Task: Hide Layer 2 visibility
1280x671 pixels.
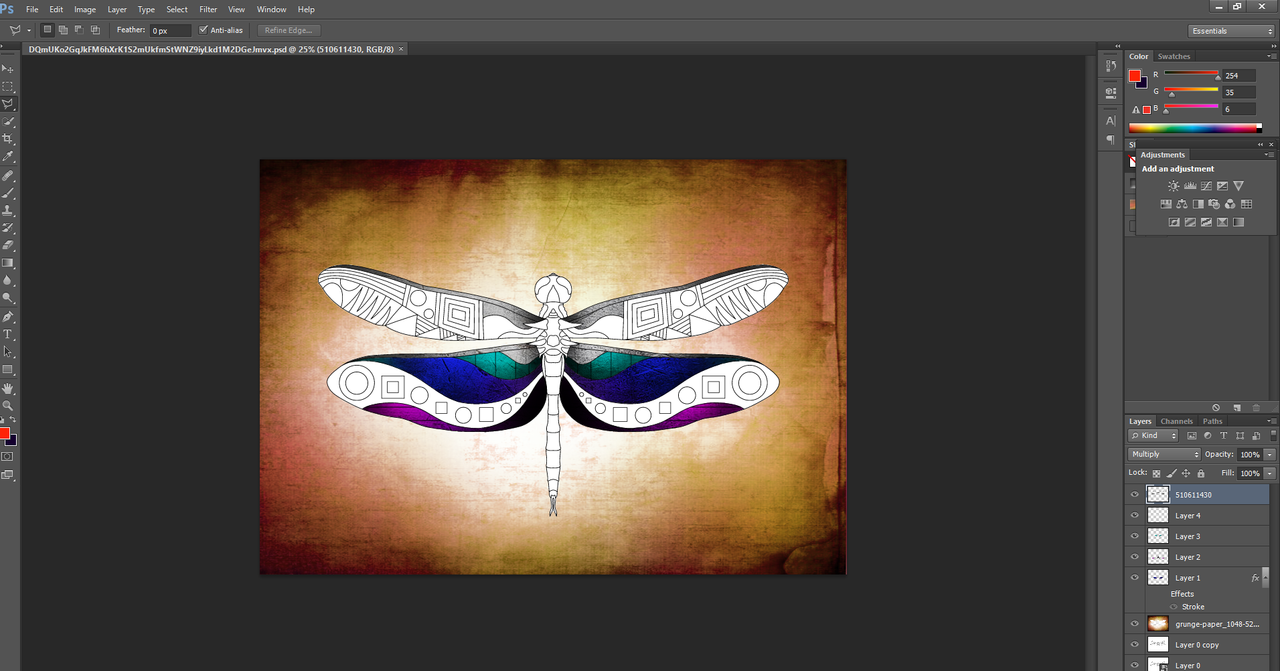Action: [x=1134, y=557]
